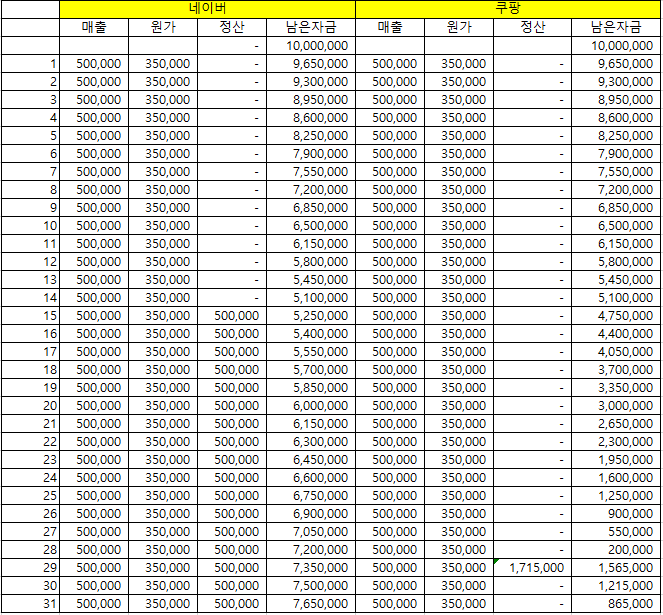Select the 쿠팡 9,300,000 cell in row 2
The height and width of the screenshot is (615, 663).
[x=616, y=82]
